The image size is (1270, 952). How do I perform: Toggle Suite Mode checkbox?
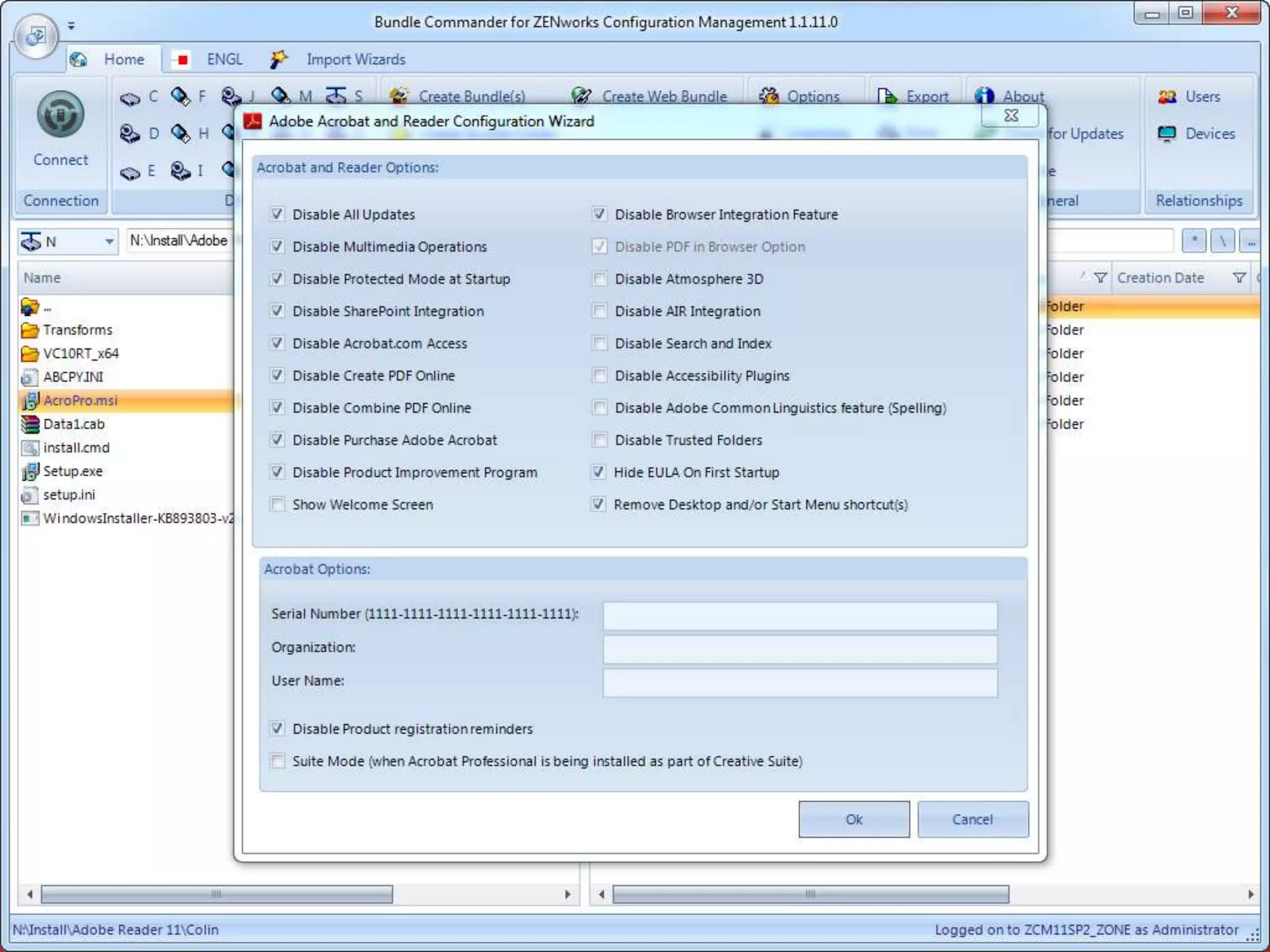[277, 761]
